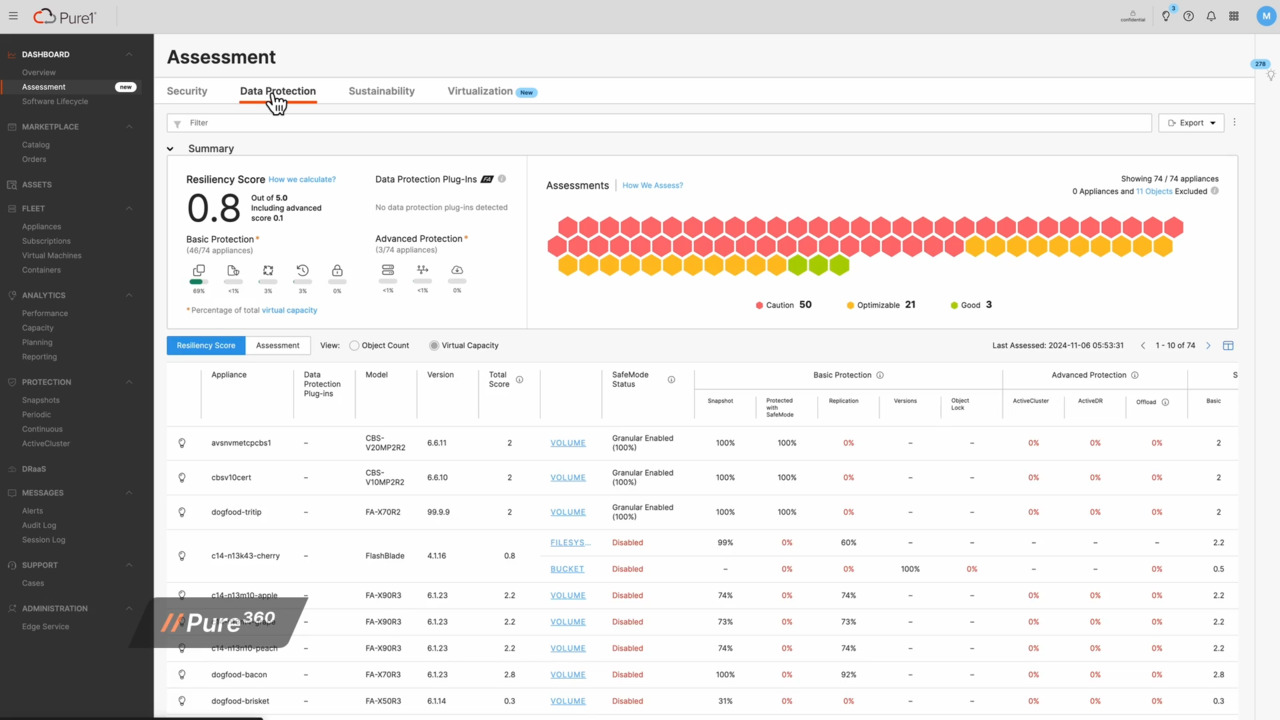Open the apps grid icon
The width and height of the screenshot is (1280, 720).
tap(1234, 16)
